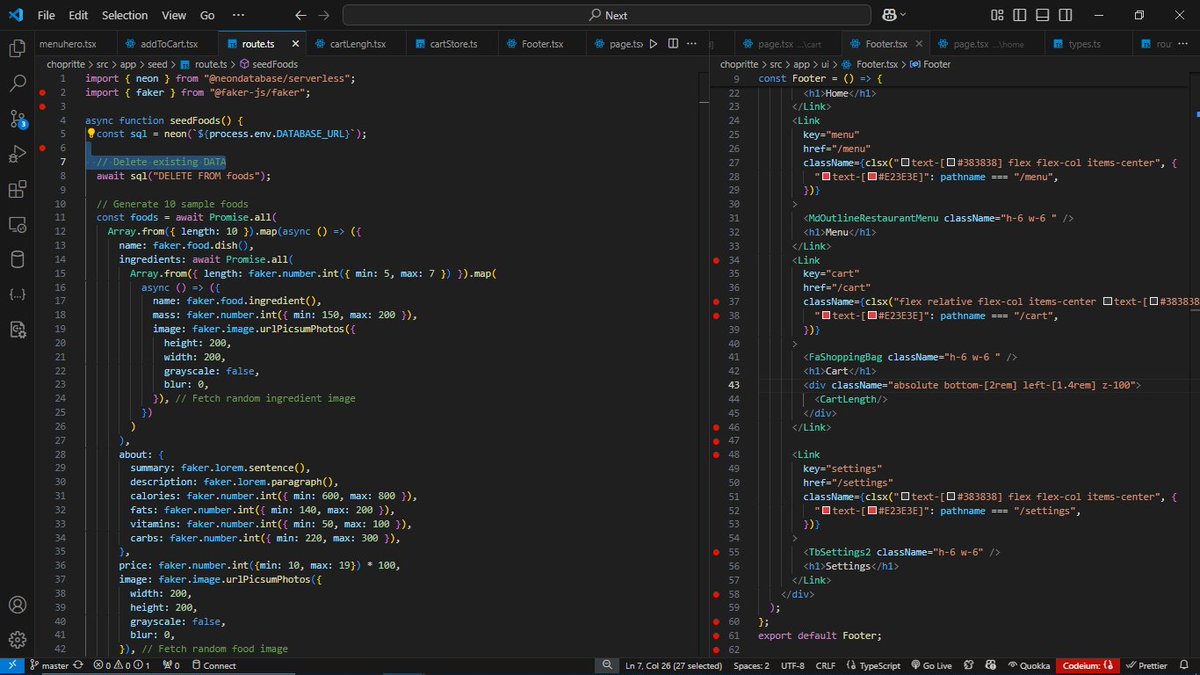
Task: Open the Remote Explorer view
Action: (16, 224)
